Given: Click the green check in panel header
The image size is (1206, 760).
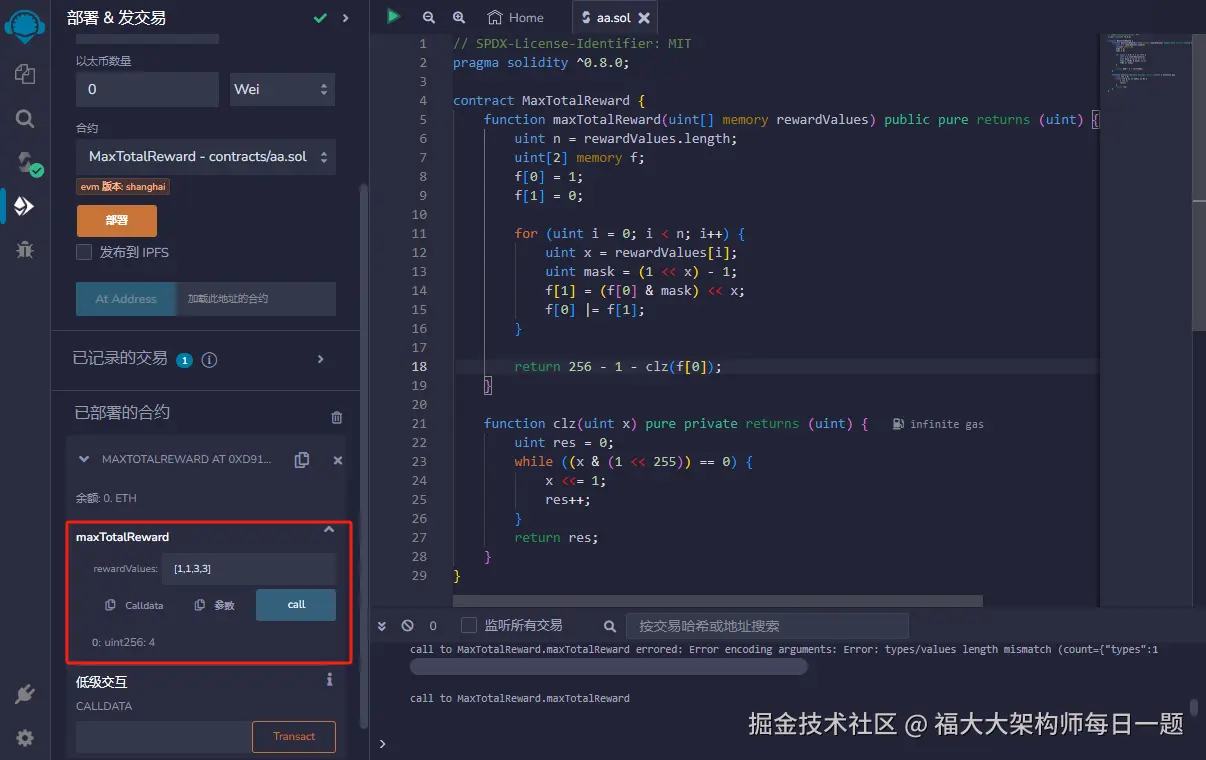Looking at the screenshot, I should pyautogui.click(x=320, y=18).
